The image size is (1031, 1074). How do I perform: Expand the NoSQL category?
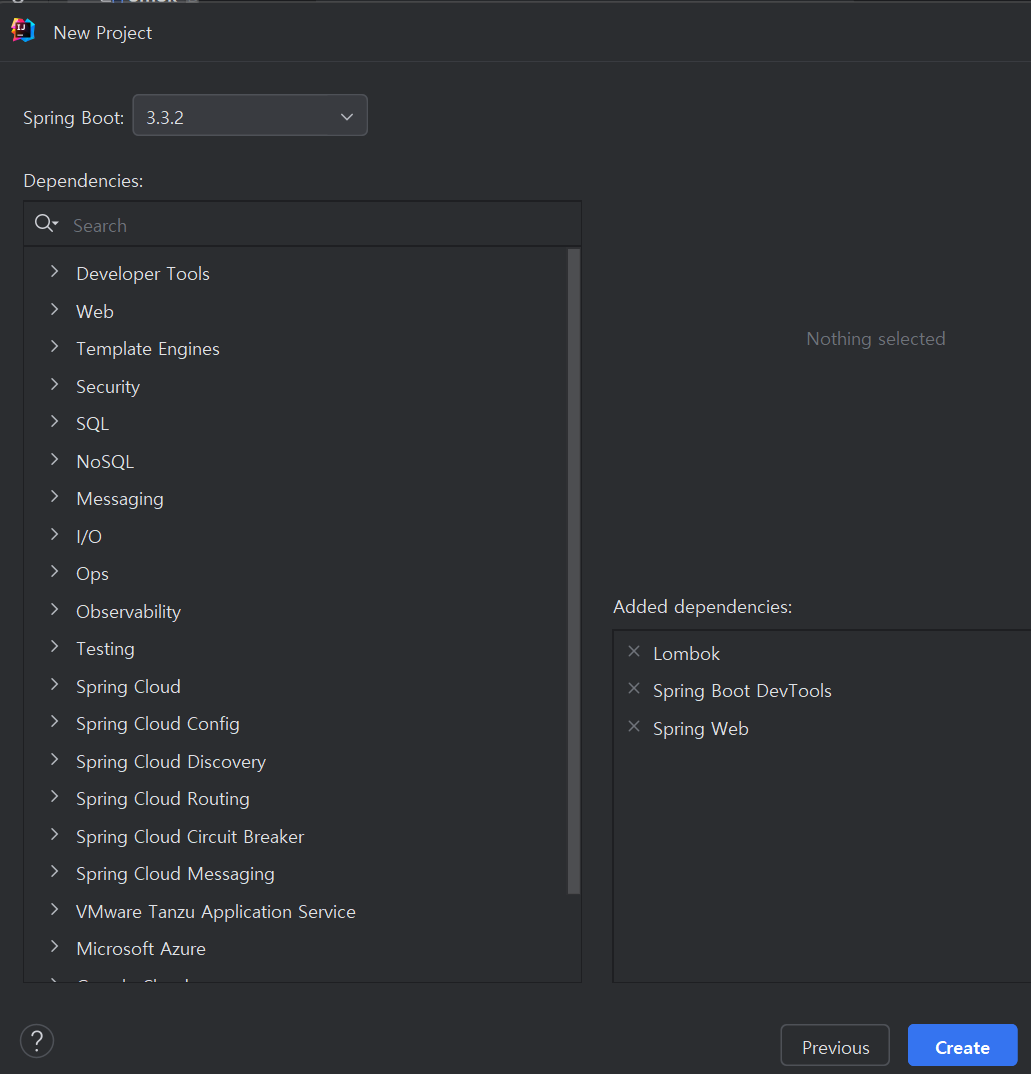(x=55, y=460)
